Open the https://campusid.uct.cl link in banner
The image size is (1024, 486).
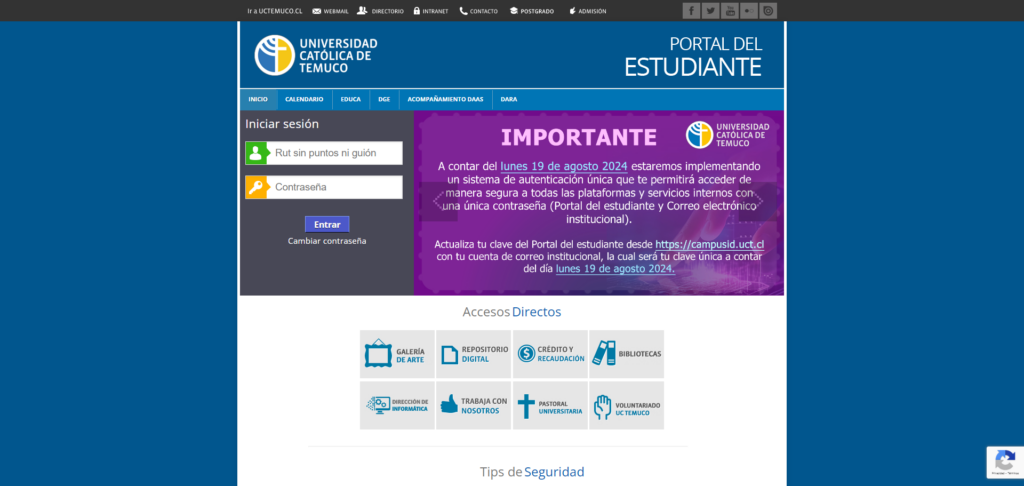[x=709, y=245]
